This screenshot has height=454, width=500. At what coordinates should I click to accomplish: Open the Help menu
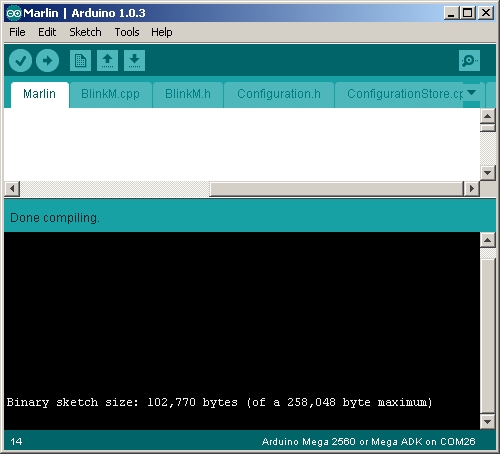(162, 32)
